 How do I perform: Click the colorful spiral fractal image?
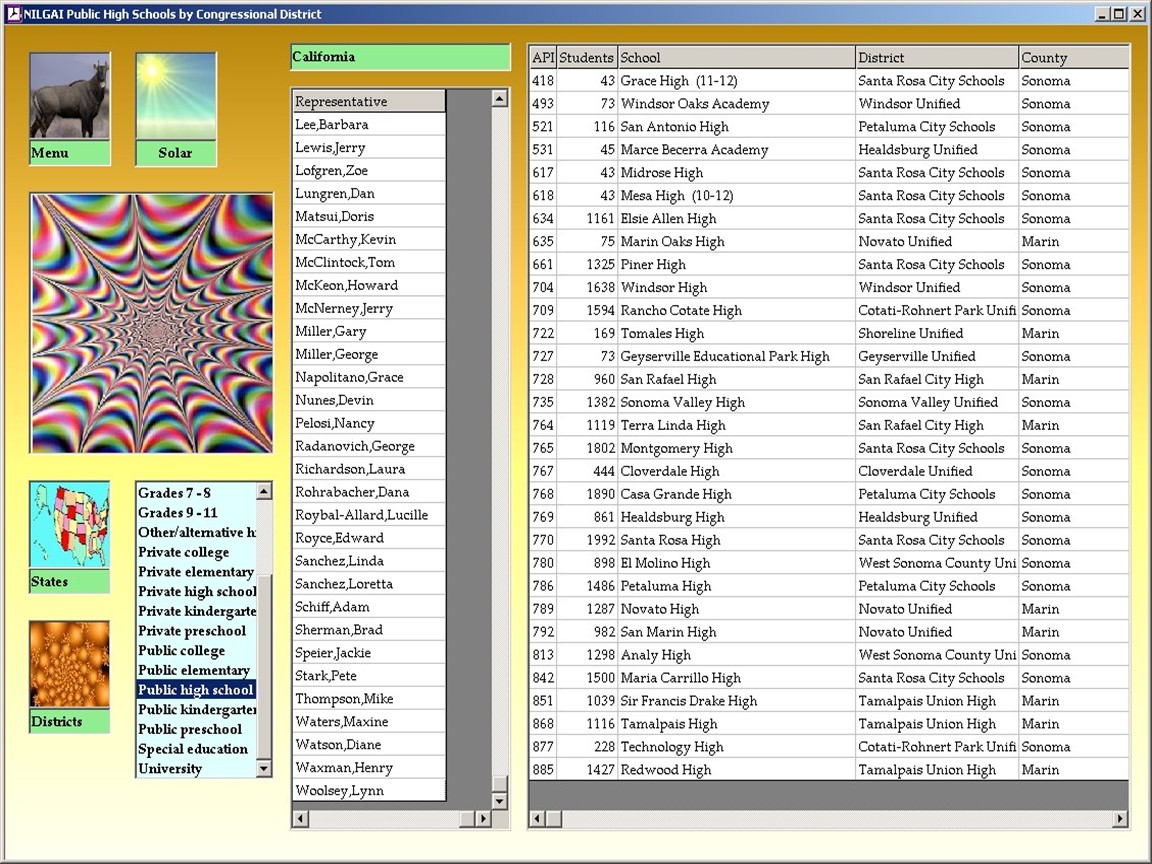[152, 323]
